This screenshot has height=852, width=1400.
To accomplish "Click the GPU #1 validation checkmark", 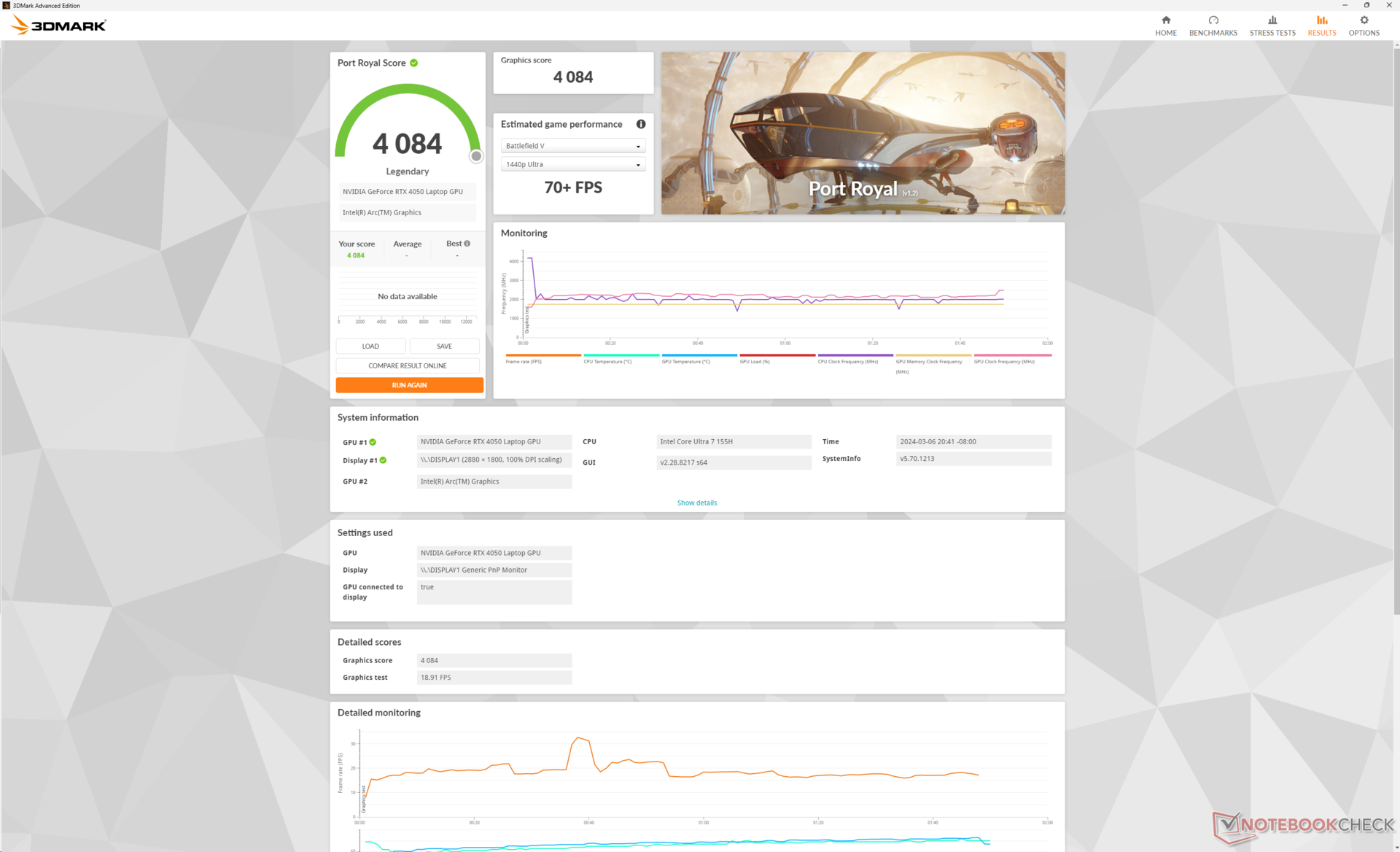I will [373, 442].
